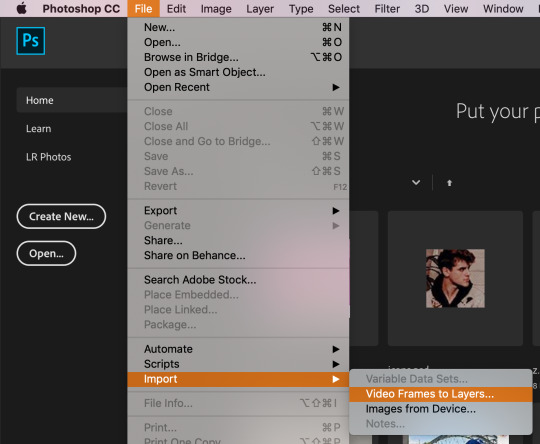Click the Create New... button
This screenshot has width=540, height=444.
tap(61, 216)
